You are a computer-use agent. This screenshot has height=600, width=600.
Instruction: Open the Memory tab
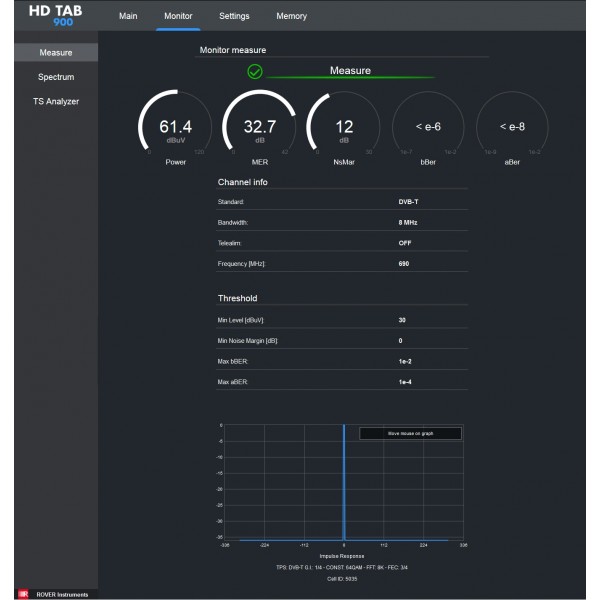[x=292, y=16]
